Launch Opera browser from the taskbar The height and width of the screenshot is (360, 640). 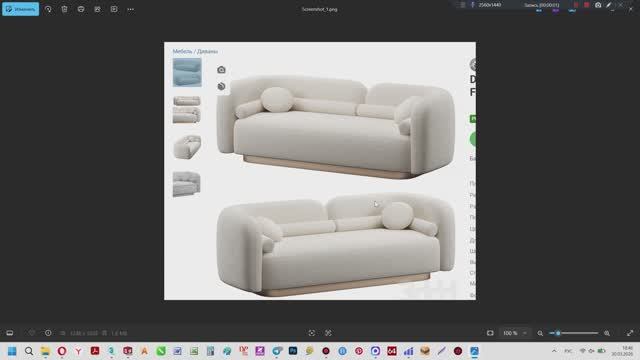click(62, 351)
